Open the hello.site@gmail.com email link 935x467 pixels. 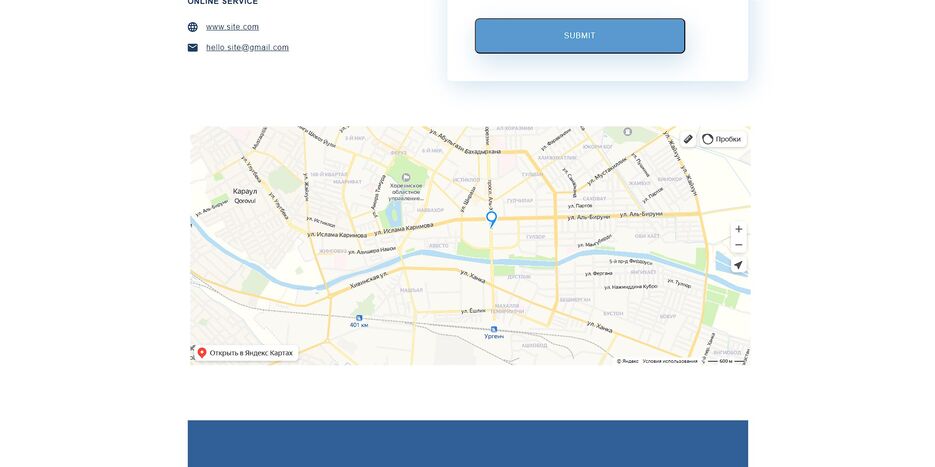[x=247, y=48]
